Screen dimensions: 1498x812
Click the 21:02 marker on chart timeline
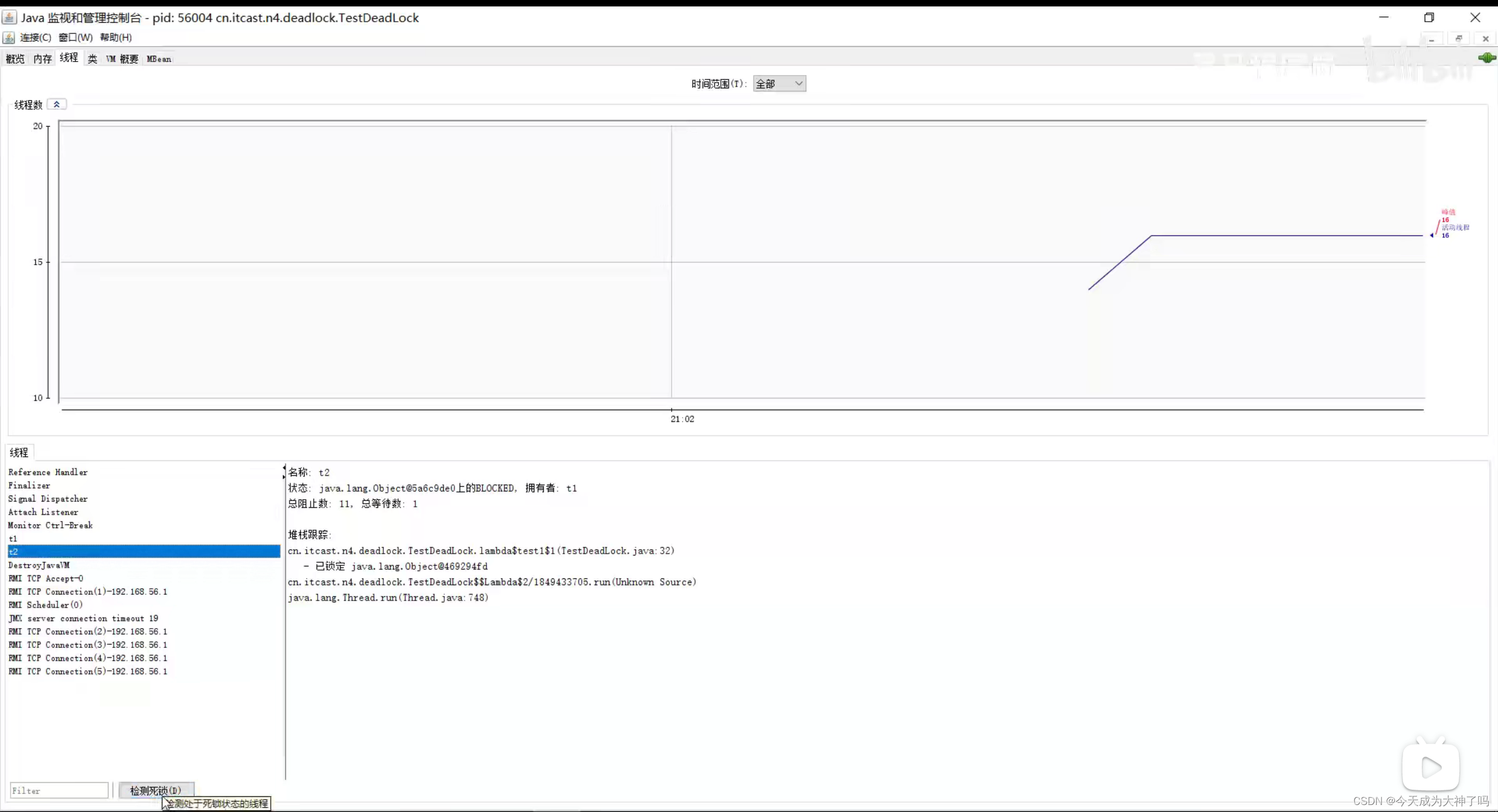[x=682, y=418]
